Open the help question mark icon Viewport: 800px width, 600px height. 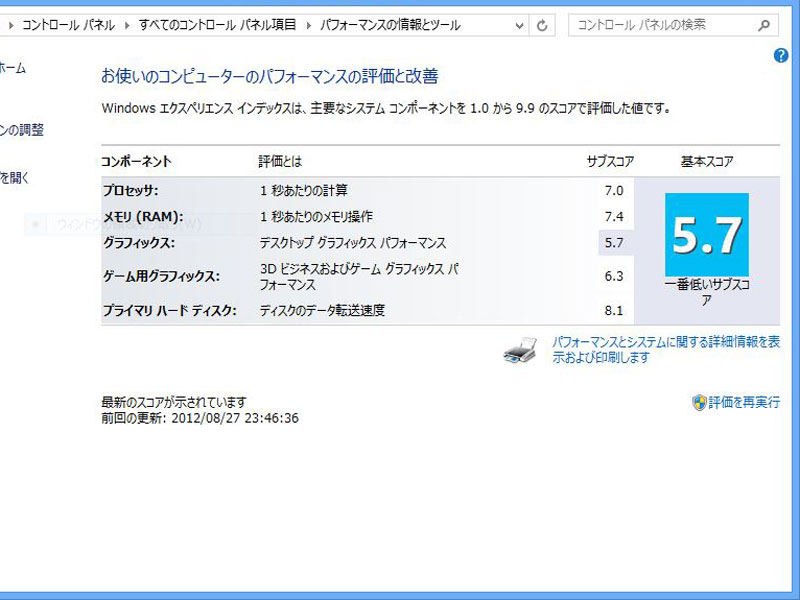pyautogui.click(x=781, y=55)
